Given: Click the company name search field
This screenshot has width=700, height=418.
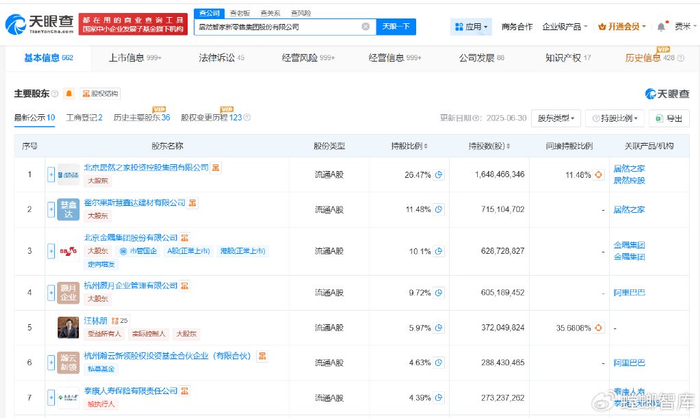Looking at the screenshot, I should 270,27.
